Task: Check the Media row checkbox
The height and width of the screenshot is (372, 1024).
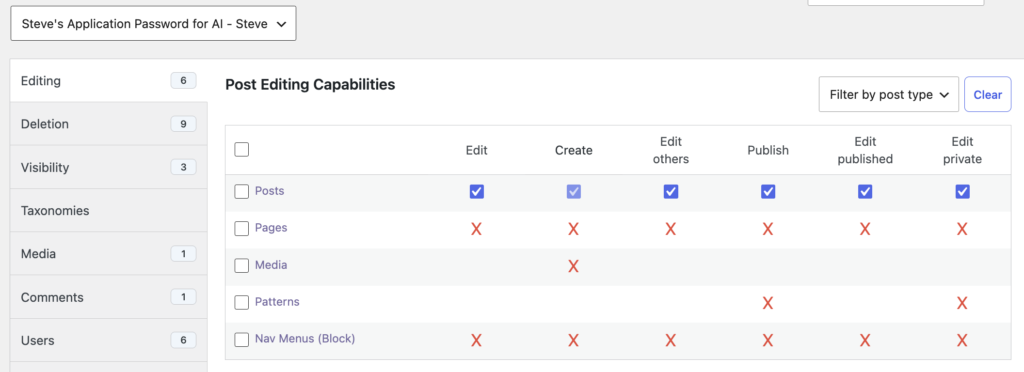Action: (x=242, y=266)
